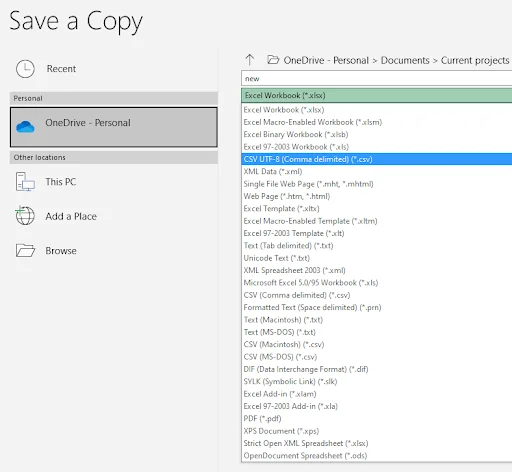Click the OneDrive cloud icon
Viewport: 512px width, 472px height.
(x=25, y=127)
